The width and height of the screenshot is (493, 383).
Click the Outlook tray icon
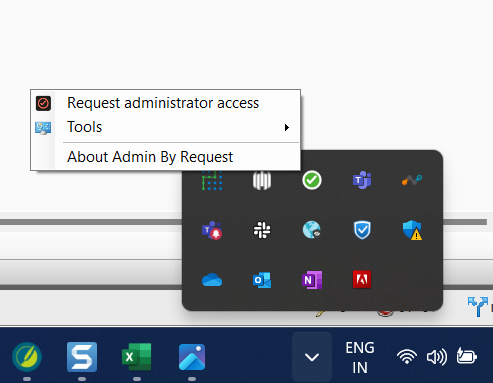click(262, 280)
